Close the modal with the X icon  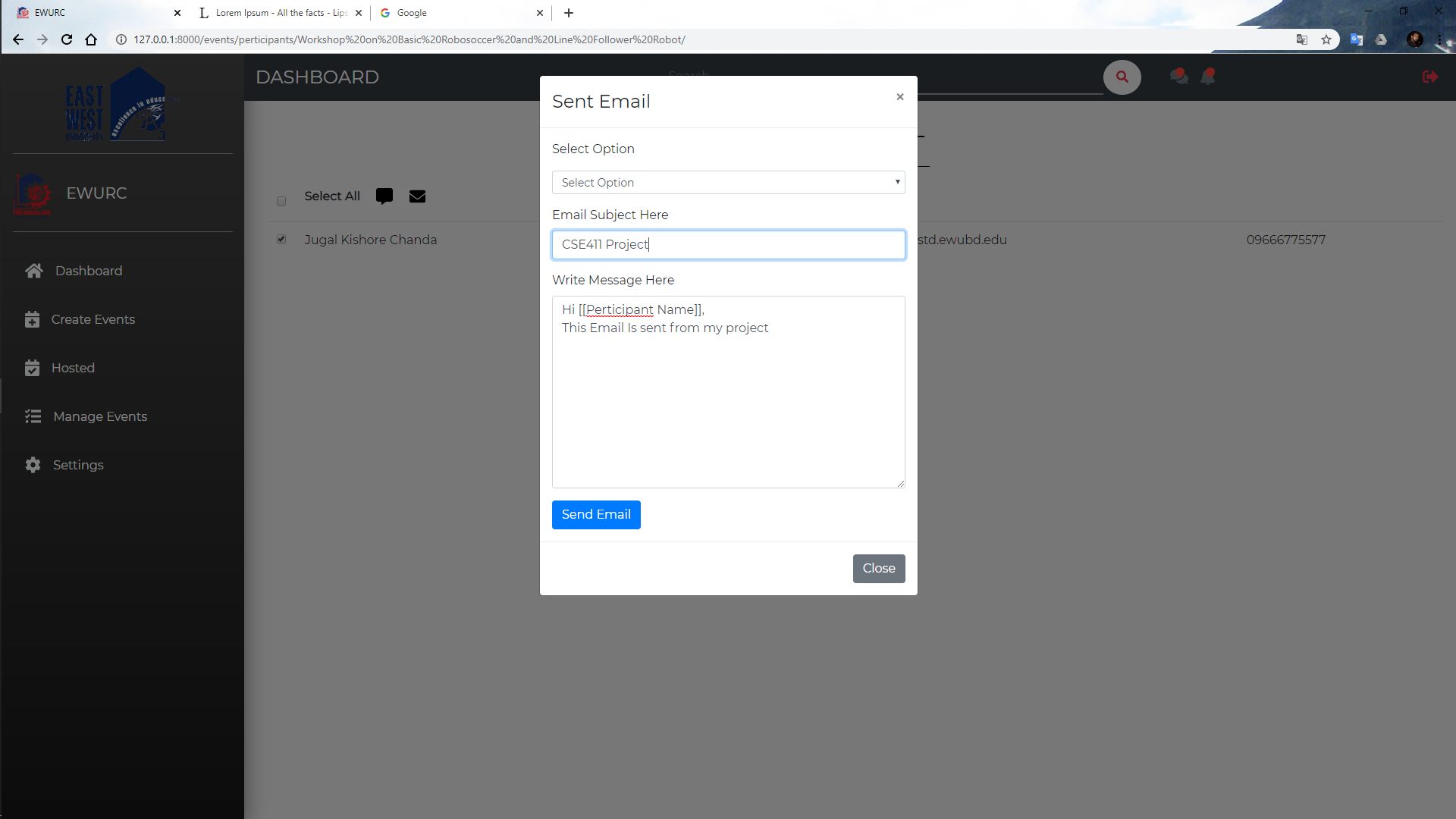click(x=899, y=97)
